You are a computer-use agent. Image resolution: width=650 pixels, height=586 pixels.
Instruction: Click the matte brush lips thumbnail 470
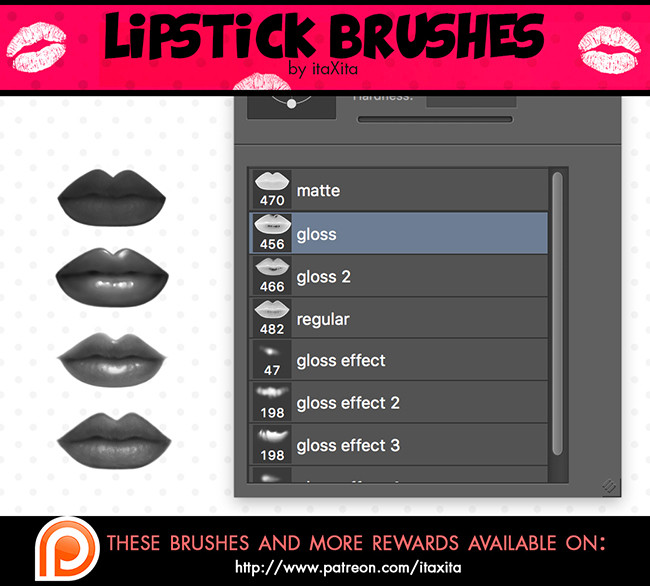(272, 190)
